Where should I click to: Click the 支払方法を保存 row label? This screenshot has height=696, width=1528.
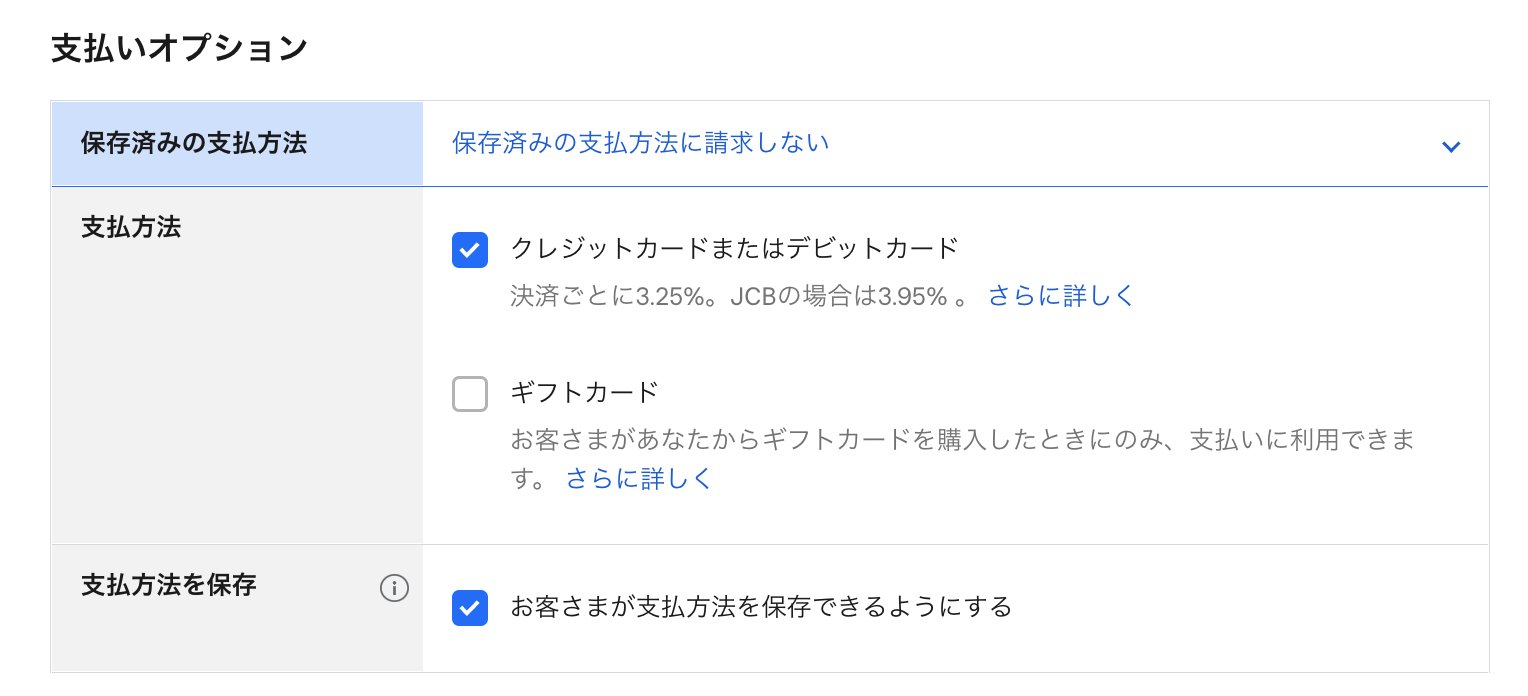169,585
